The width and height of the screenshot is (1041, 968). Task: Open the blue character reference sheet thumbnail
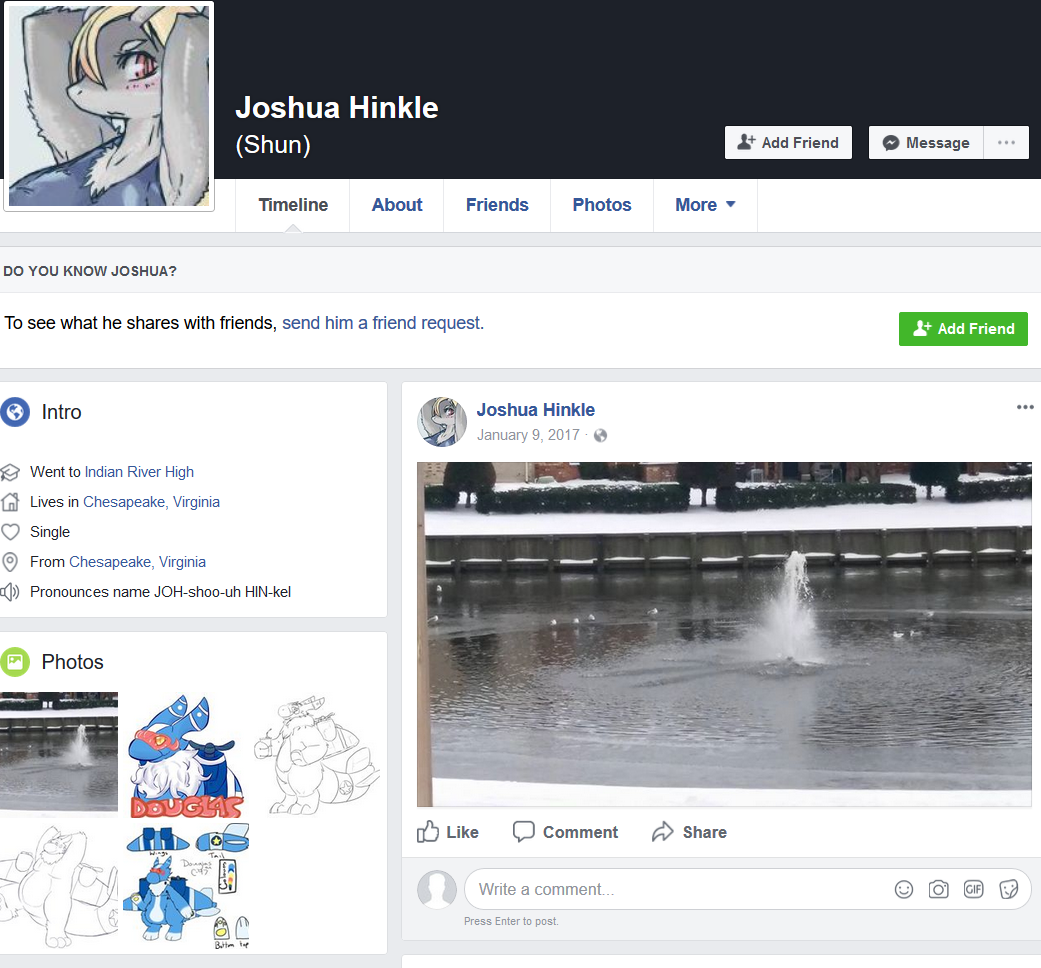[187, 886]
